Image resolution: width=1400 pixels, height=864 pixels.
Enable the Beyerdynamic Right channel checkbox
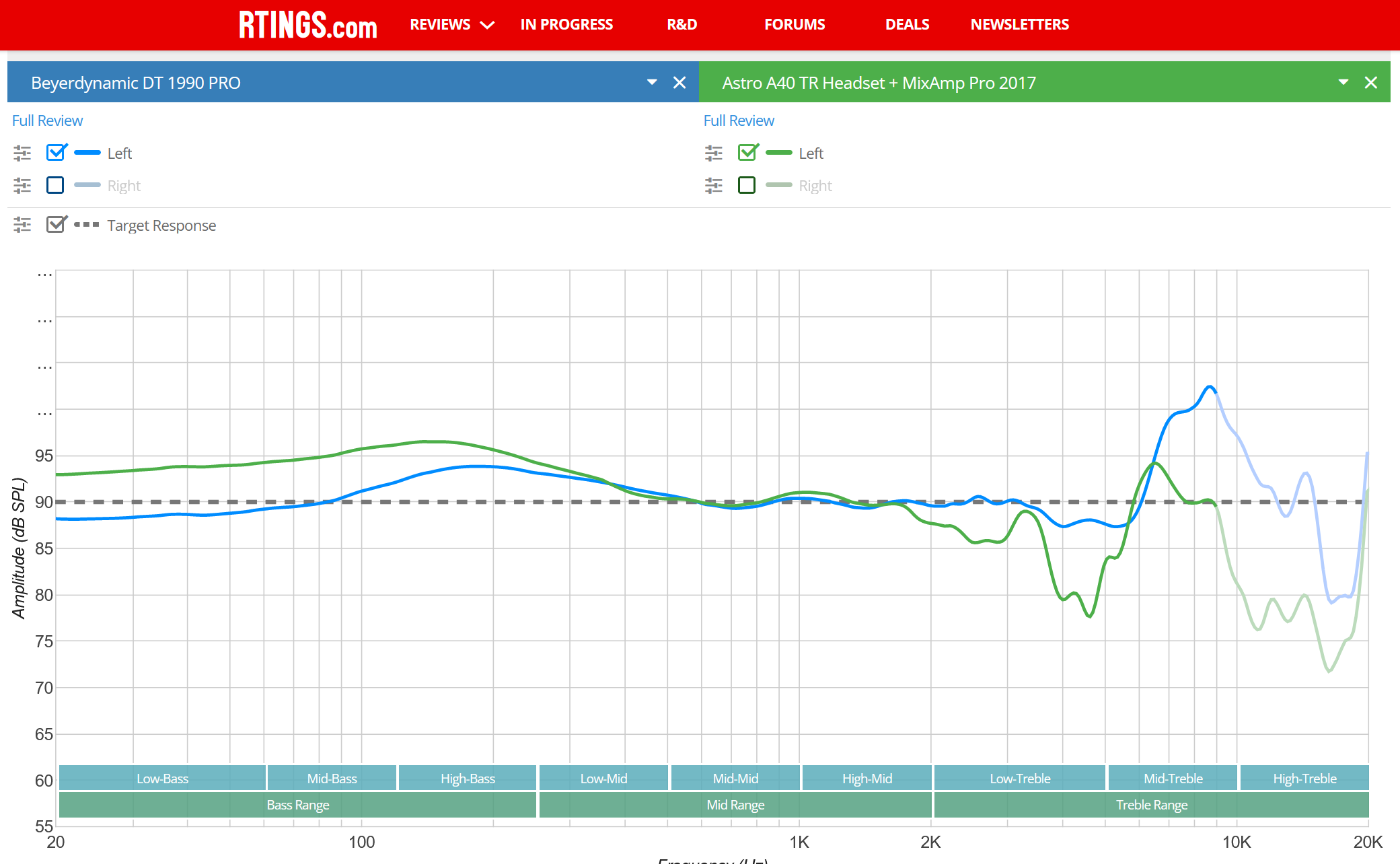[x=55, y=185]
